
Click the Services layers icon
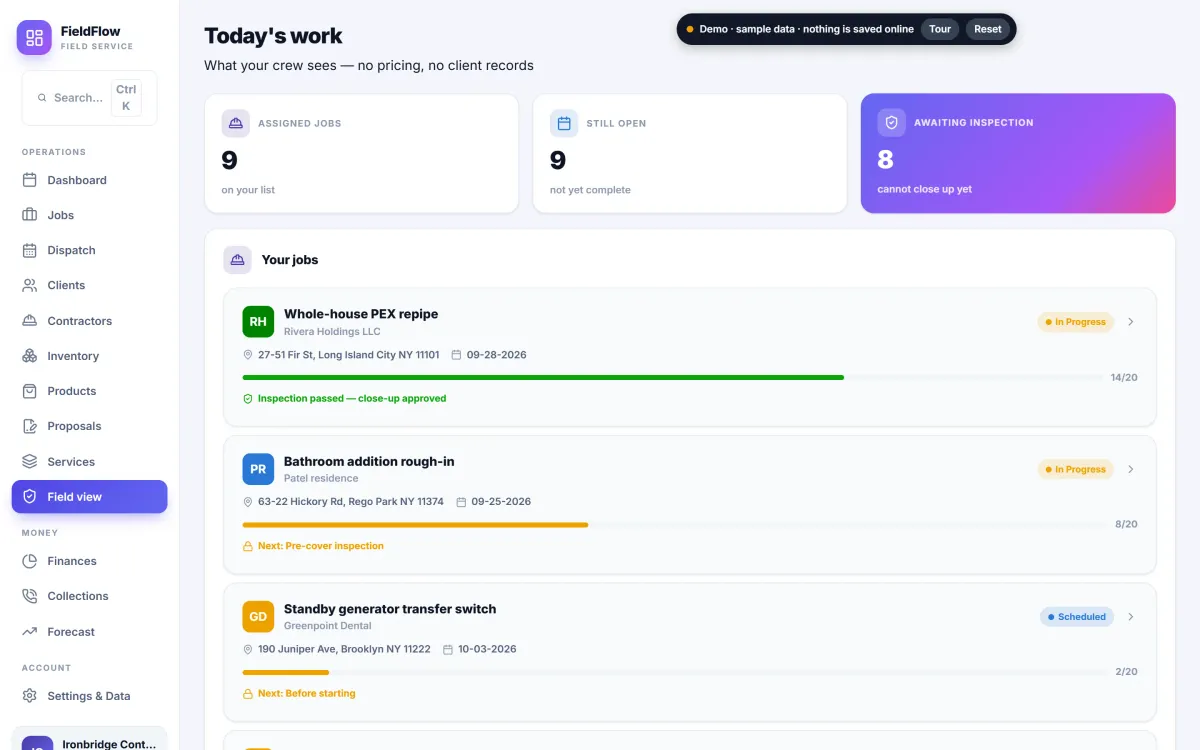coord(30,462)
